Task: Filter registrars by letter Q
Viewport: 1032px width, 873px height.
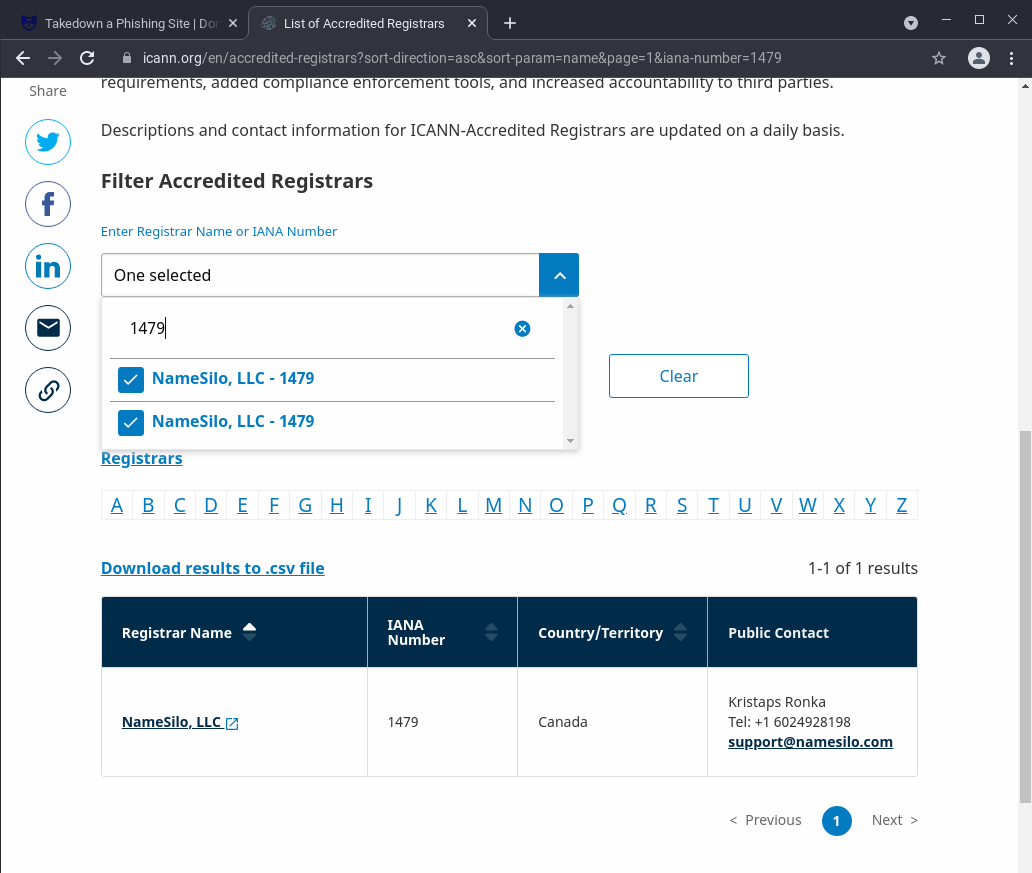Action: click(619, 505)
